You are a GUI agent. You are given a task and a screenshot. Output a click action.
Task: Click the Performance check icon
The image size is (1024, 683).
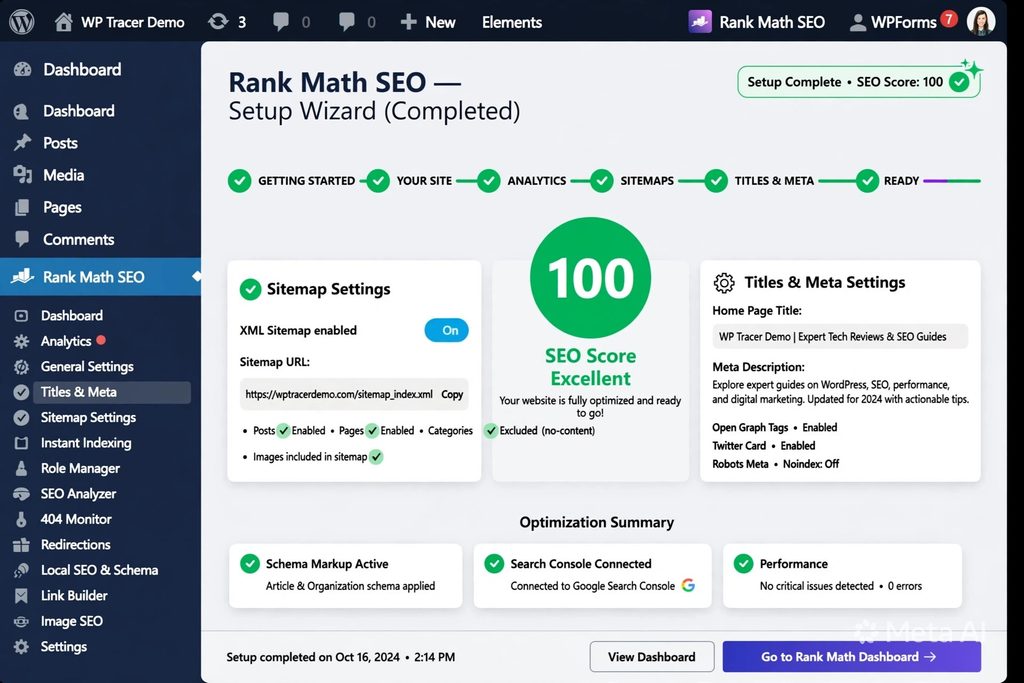[743, 564]
